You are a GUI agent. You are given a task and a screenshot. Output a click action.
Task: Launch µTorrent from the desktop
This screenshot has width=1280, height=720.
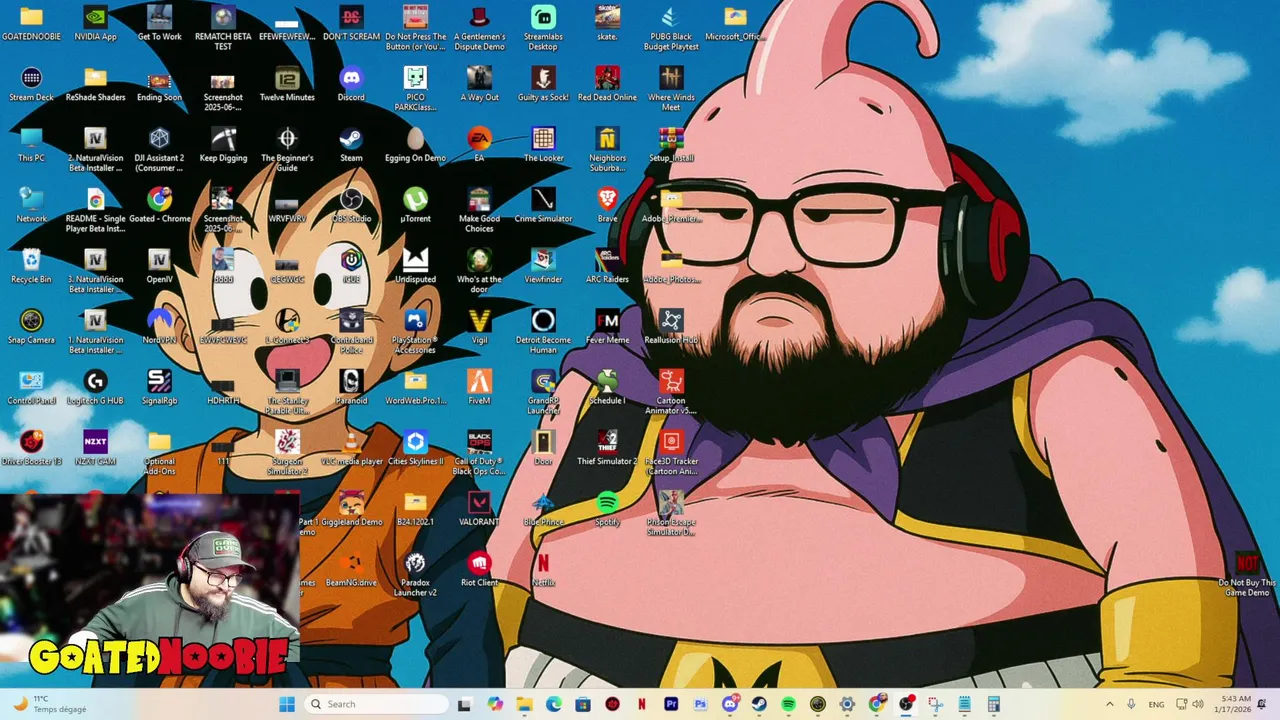415,207
